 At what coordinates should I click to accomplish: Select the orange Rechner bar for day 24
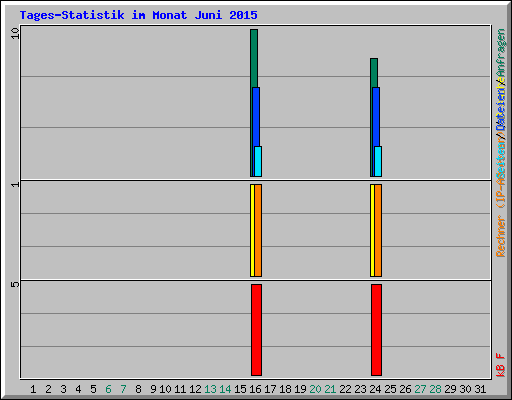pos(378,230)
